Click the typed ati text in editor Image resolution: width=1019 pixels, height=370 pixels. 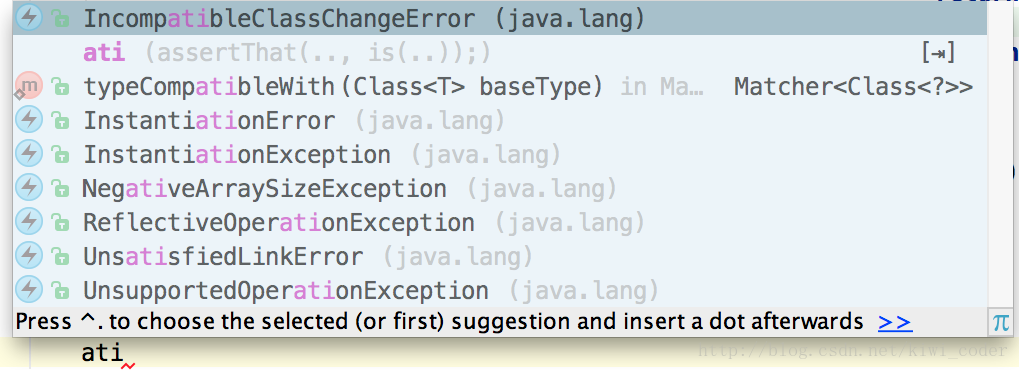tap(102, 353)
